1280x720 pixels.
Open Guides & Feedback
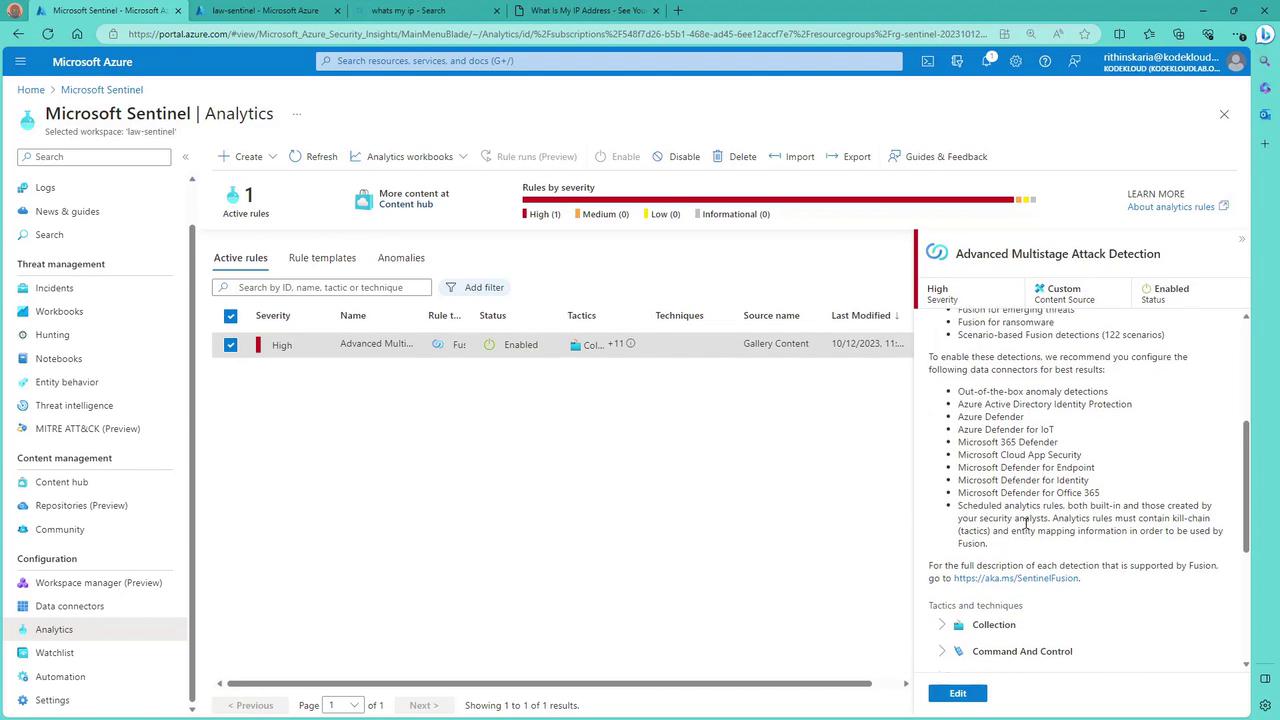click(x=937, y=157)
